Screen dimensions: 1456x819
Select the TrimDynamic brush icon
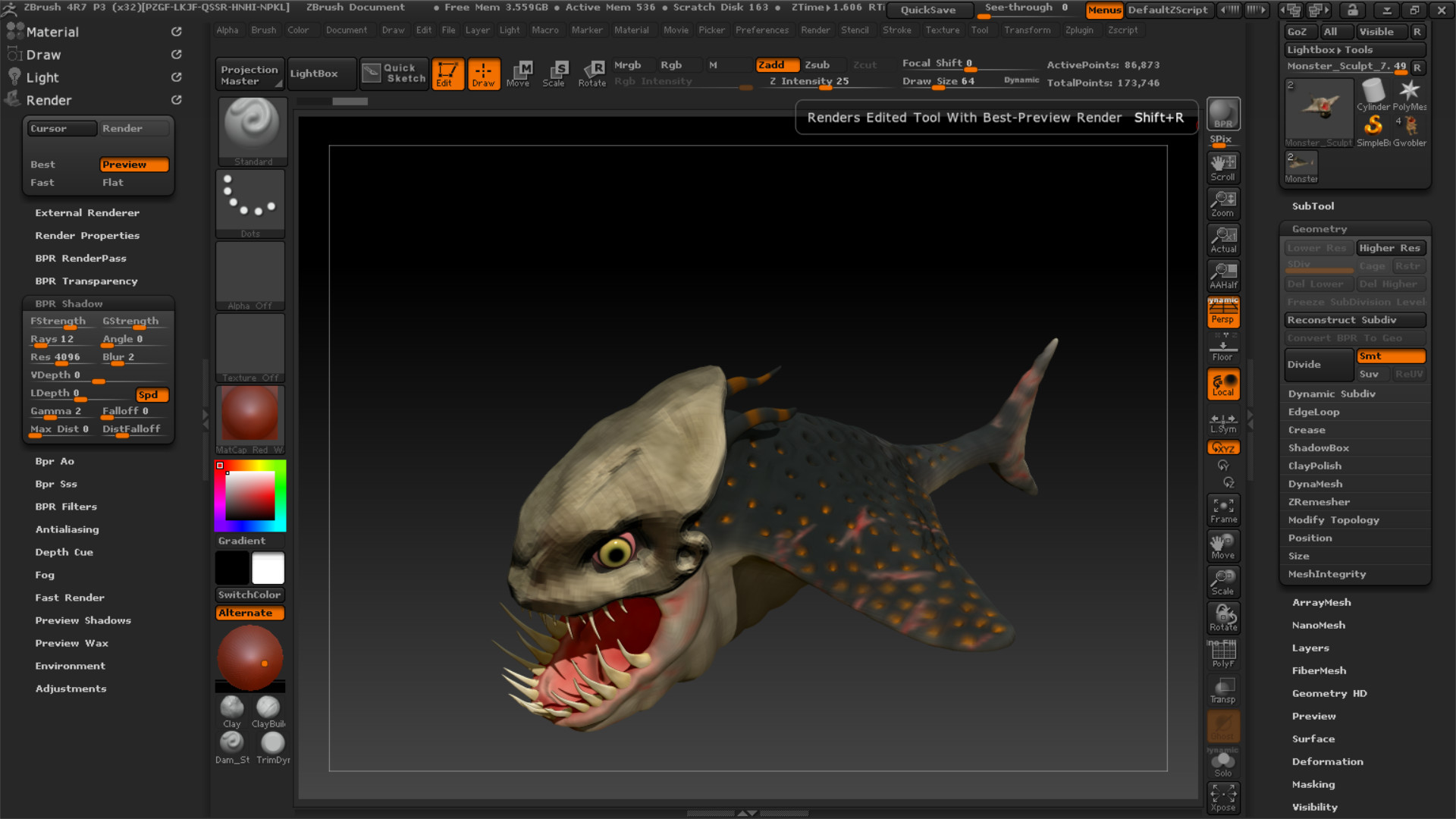(x=273, y=748)
